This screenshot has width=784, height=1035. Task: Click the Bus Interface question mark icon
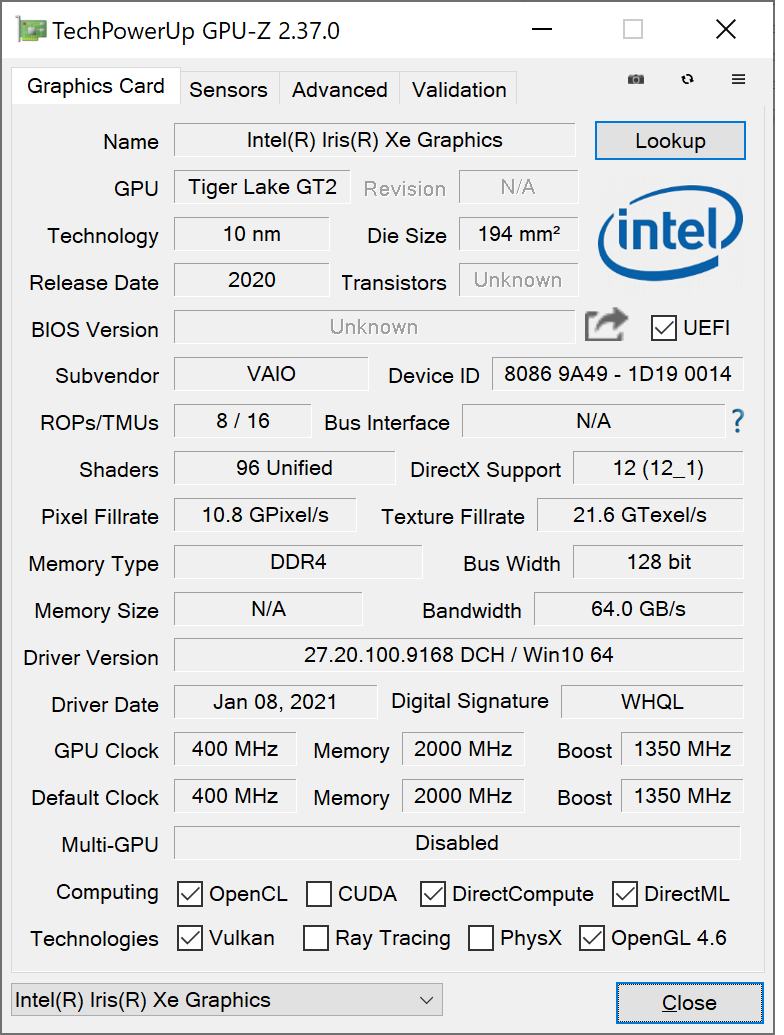[737, 421]
